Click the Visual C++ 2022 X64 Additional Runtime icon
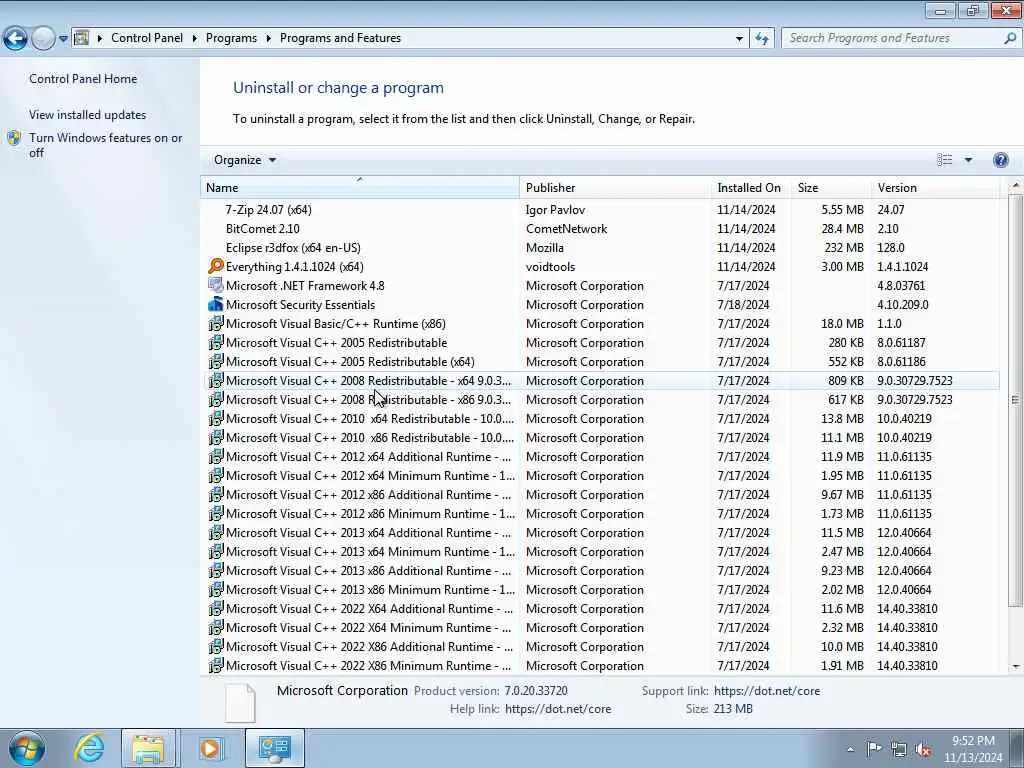Viewport: 1024px width, 768px height. tap(216, 608)
